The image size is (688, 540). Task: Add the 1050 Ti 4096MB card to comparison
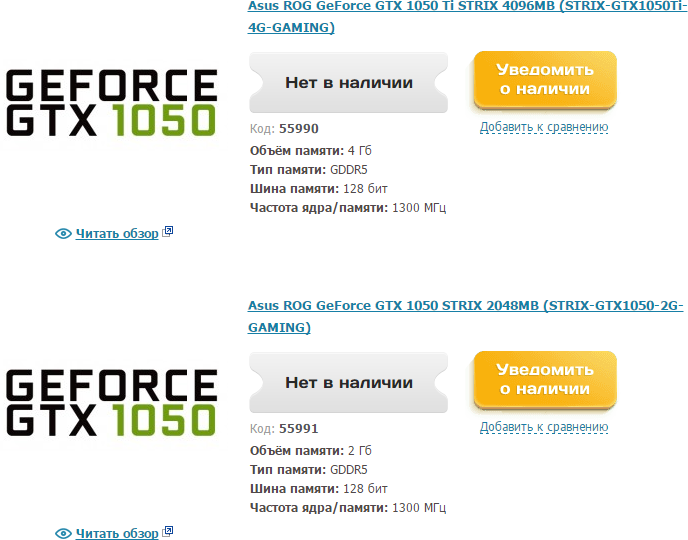(x=544, y=127)
